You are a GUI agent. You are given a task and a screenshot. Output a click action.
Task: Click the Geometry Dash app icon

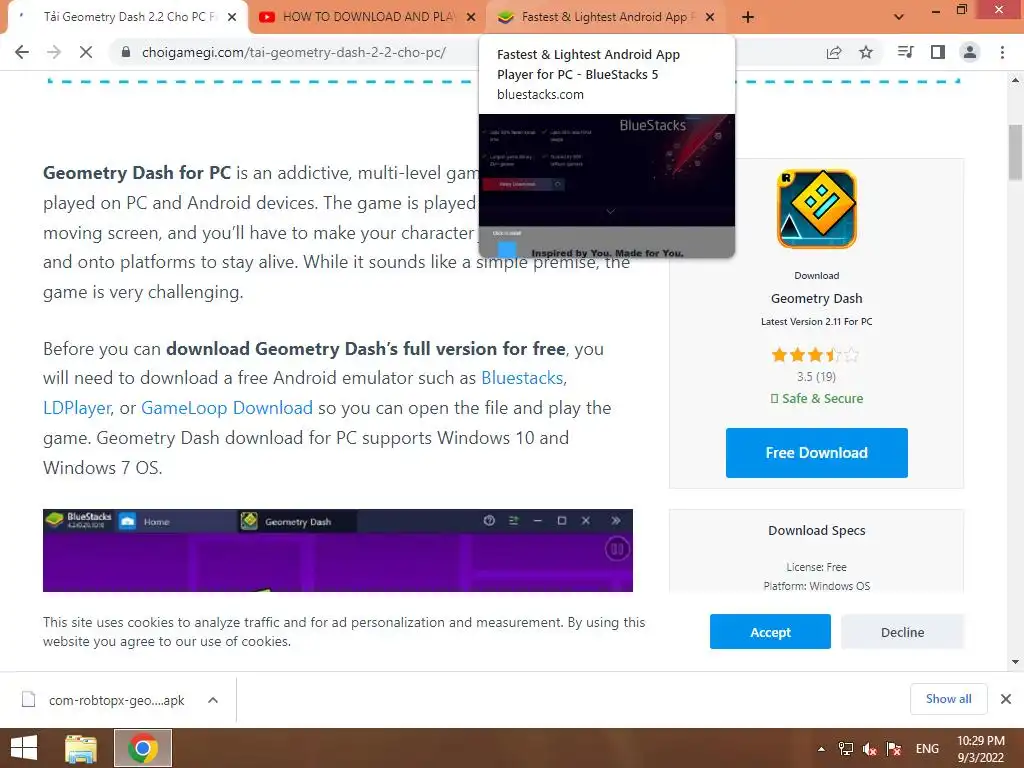click(x=816, y=209)
